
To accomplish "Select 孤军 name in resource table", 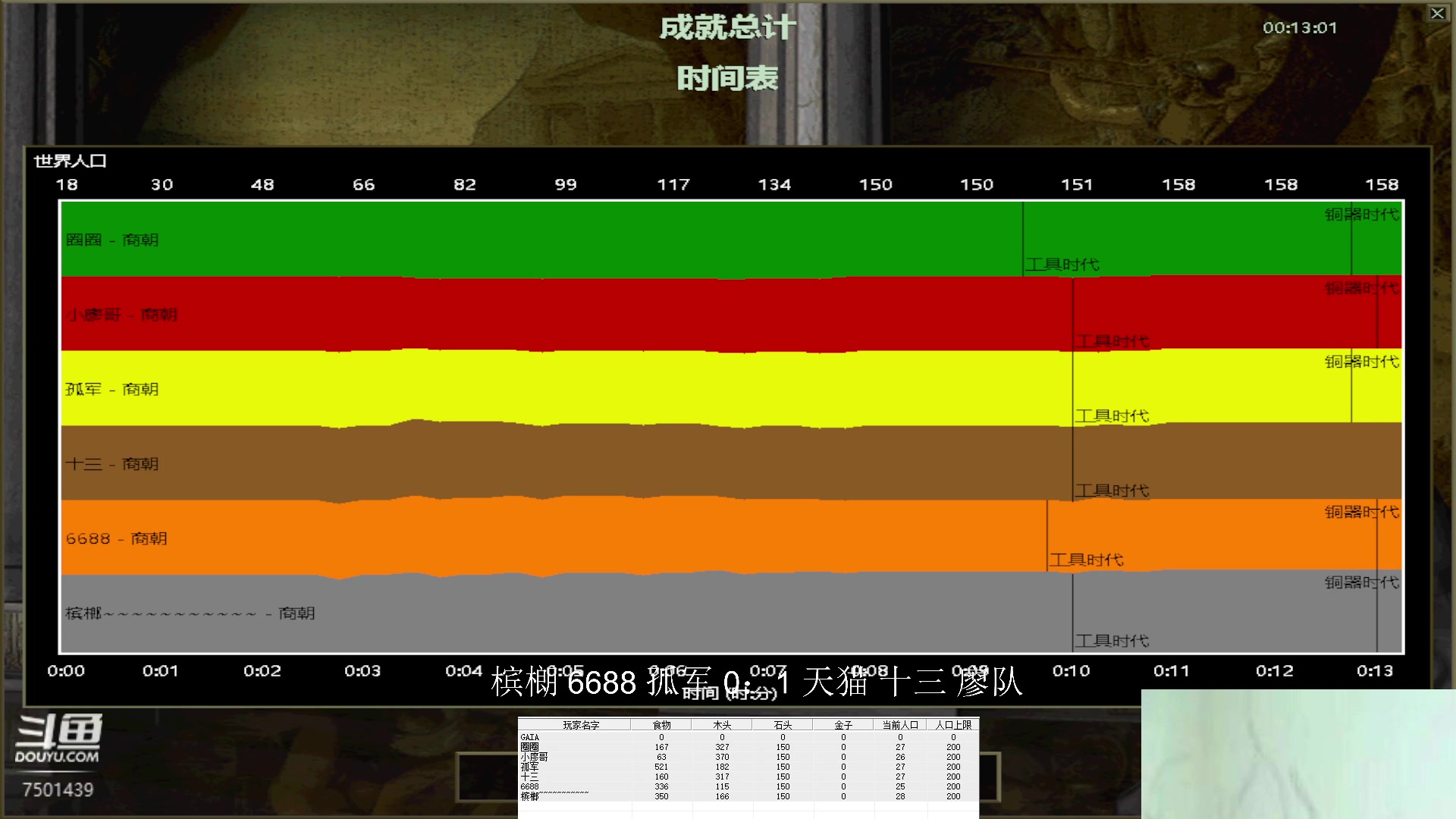I will coord(529,767).
